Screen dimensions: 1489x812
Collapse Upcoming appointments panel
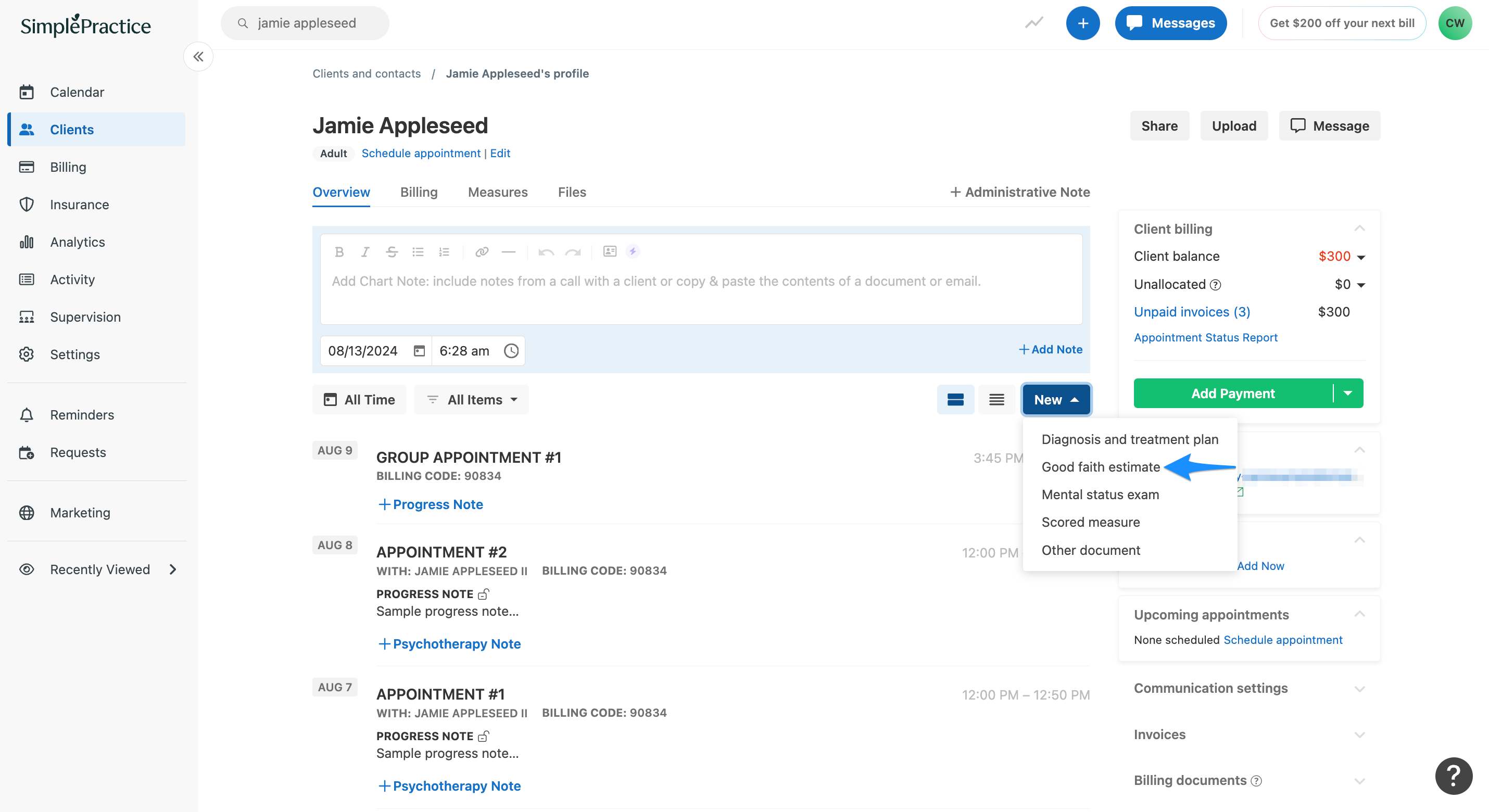pos(1359,614)
